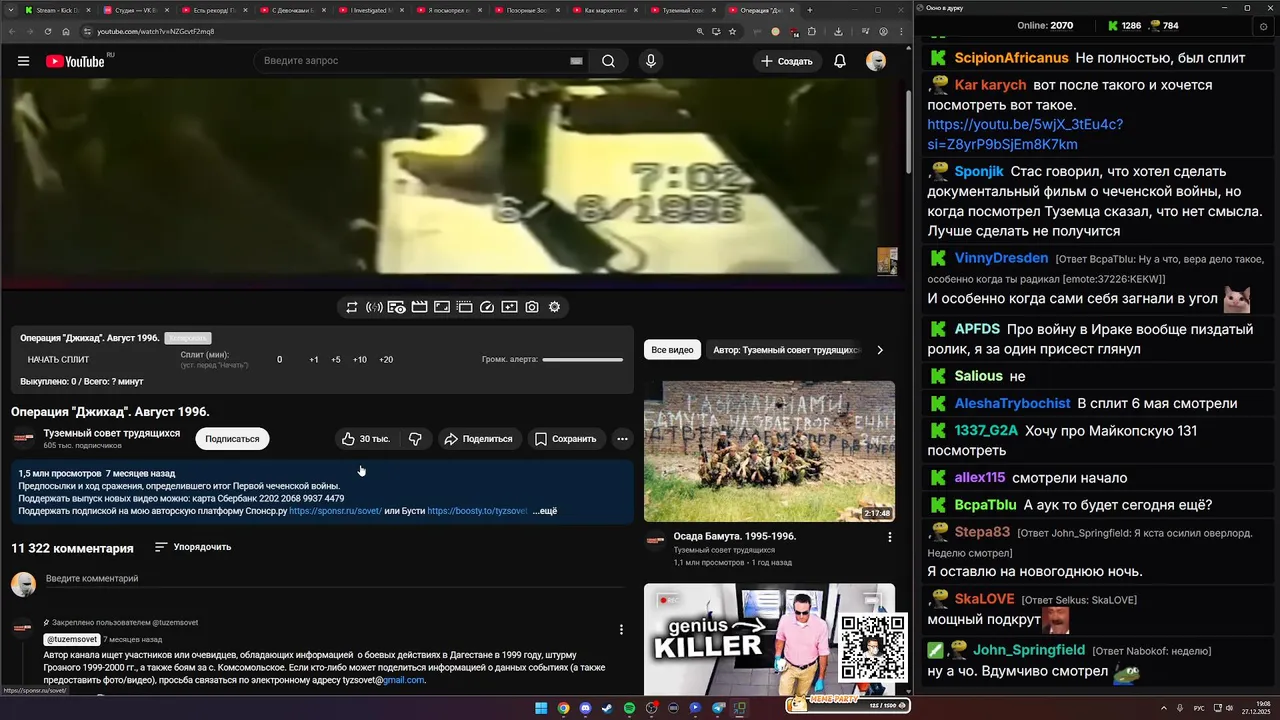Add +1 minute to split
Image resolution: width=1280 pixels, height=720 pixels.
click(314, 359)
